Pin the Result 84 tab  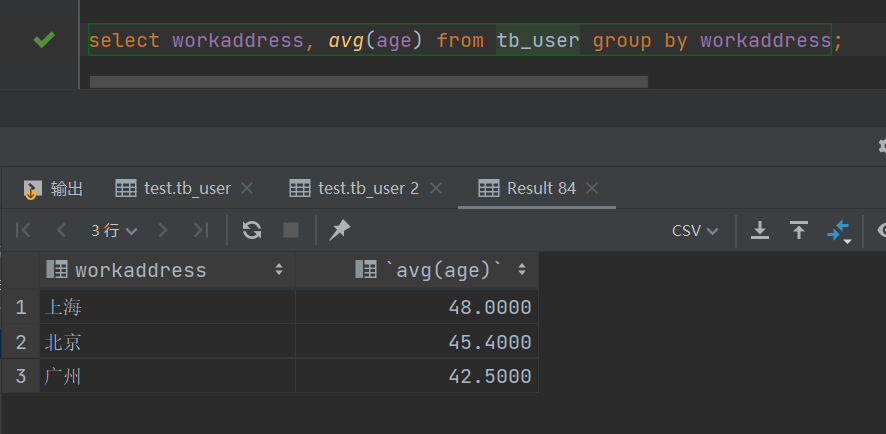point(340,230)
